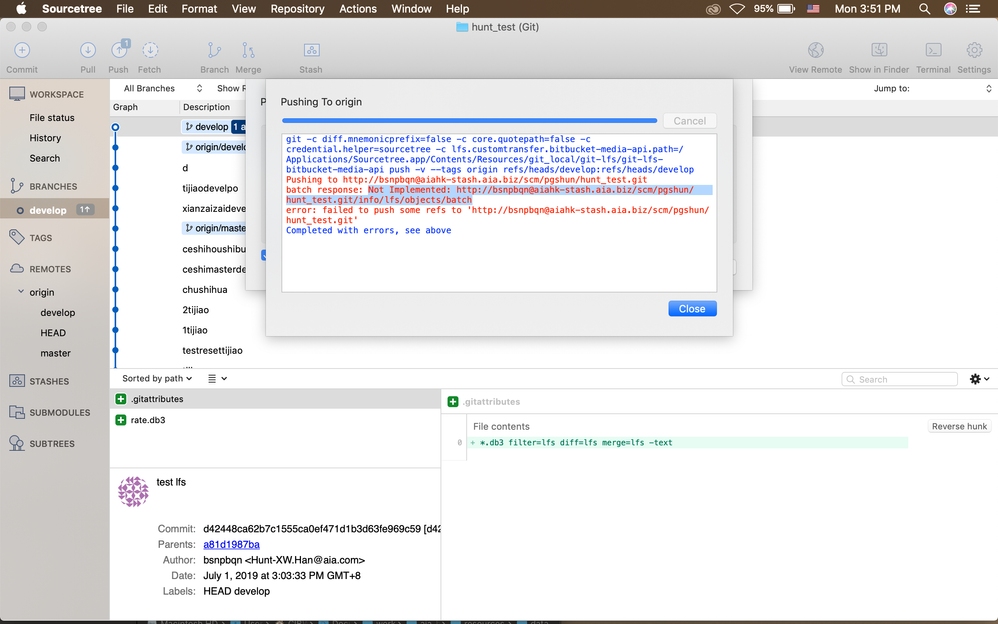The height and width of the screenshot is (624, 998).
Task: Select History in sidebar
Action: (x=45, y=138)
